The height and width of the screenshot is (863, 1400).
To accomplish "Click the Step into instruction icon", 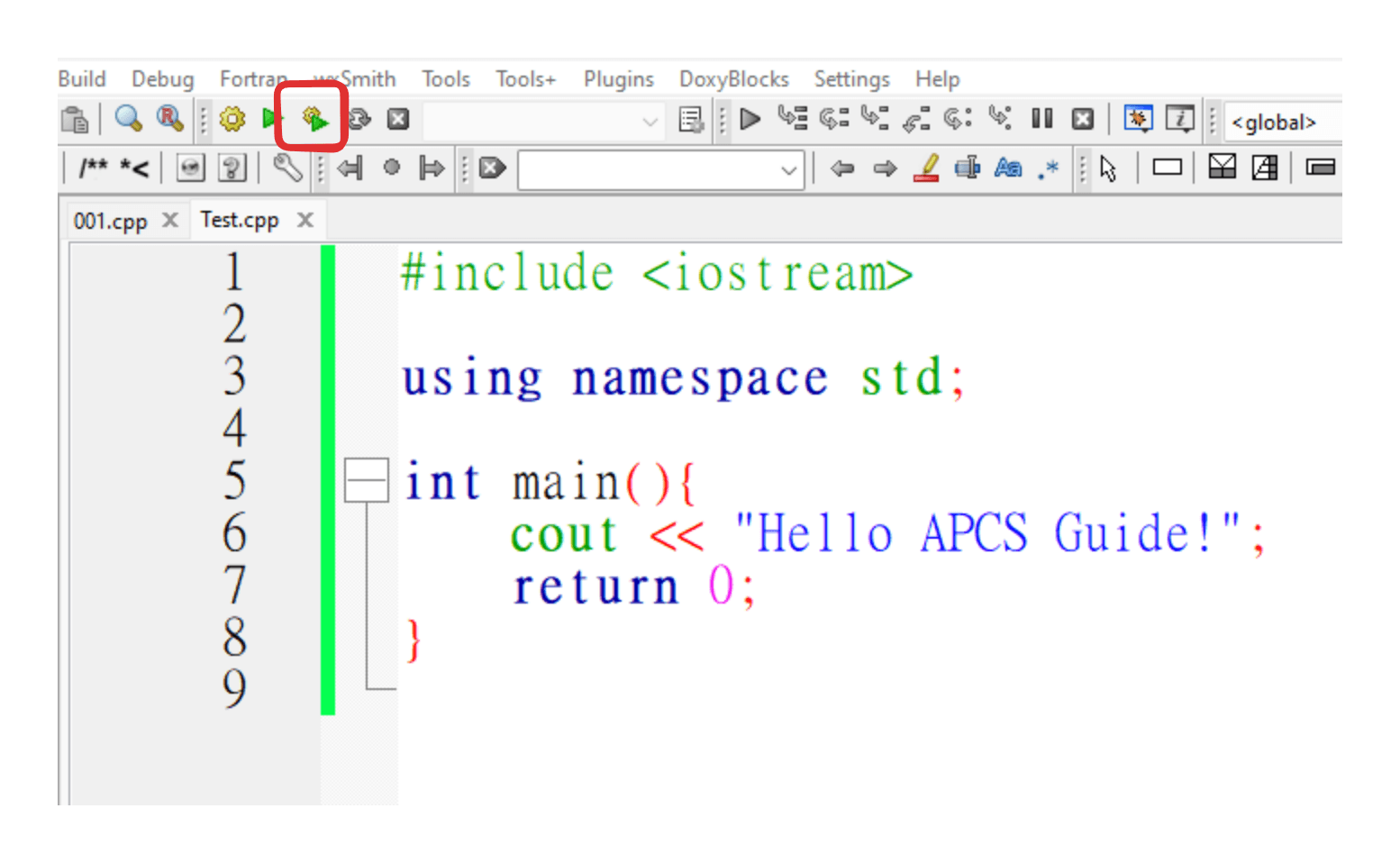I will click(x=1000, y=118).
